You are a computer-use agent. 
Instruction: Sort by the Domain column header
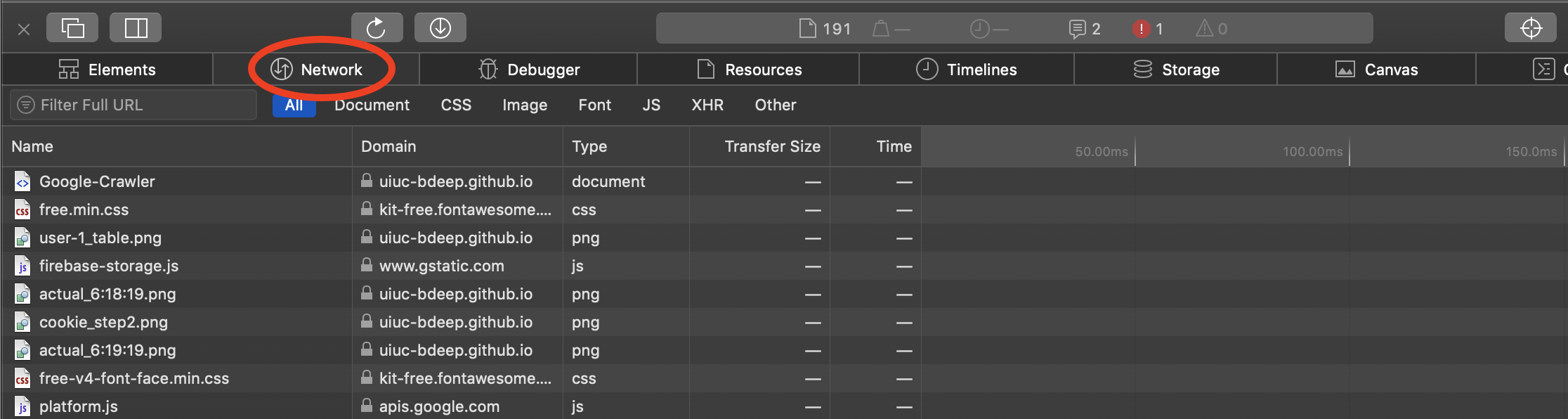coord(388,146)
